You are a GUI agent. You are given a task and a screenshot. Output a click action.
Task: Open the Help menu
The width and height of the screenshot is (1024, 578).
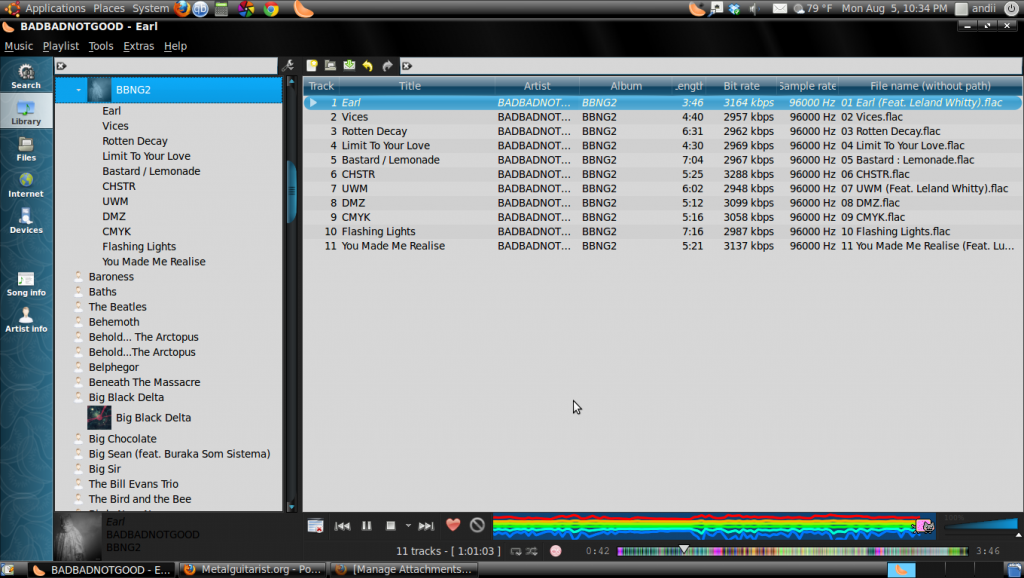(175, 46)
